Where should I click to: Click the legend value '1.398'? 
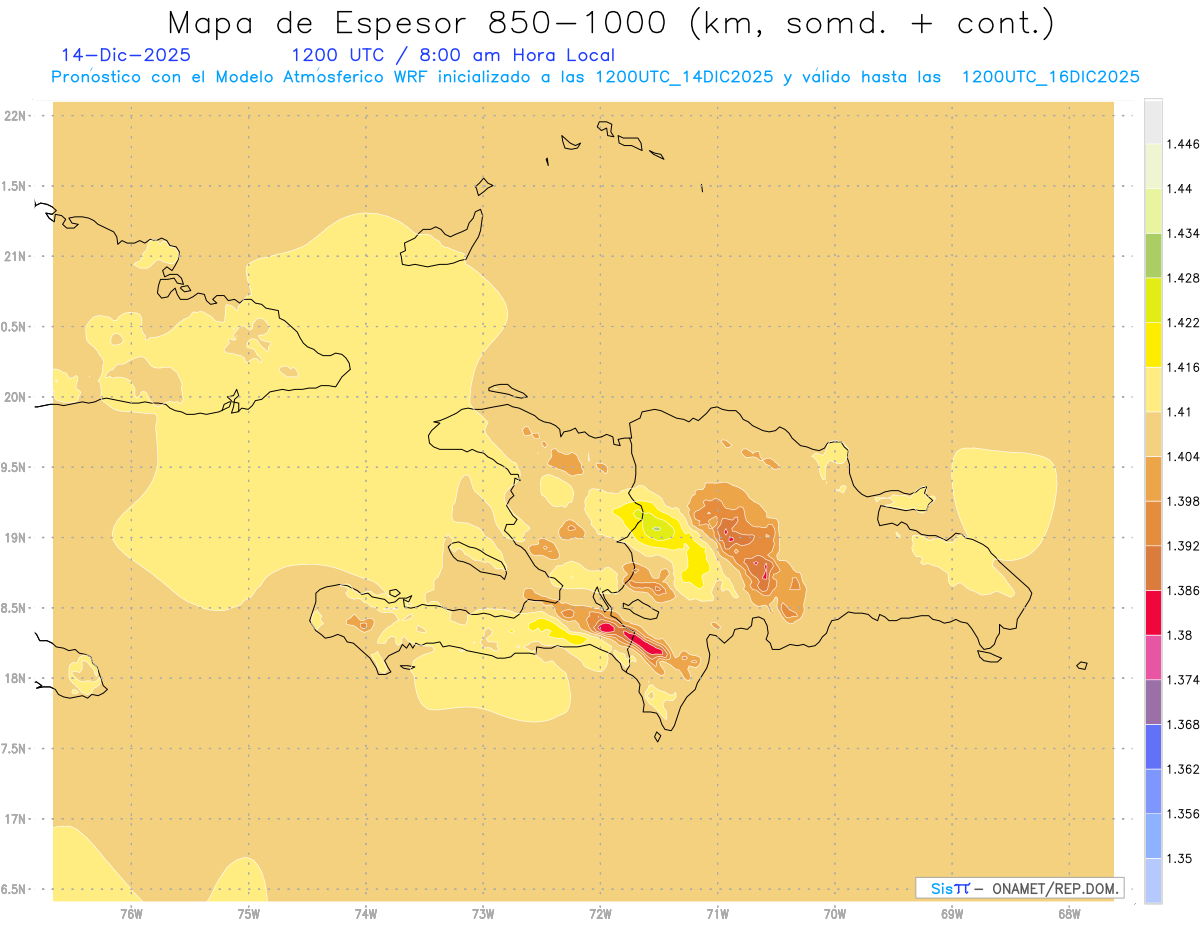[x=1183, y=501]
